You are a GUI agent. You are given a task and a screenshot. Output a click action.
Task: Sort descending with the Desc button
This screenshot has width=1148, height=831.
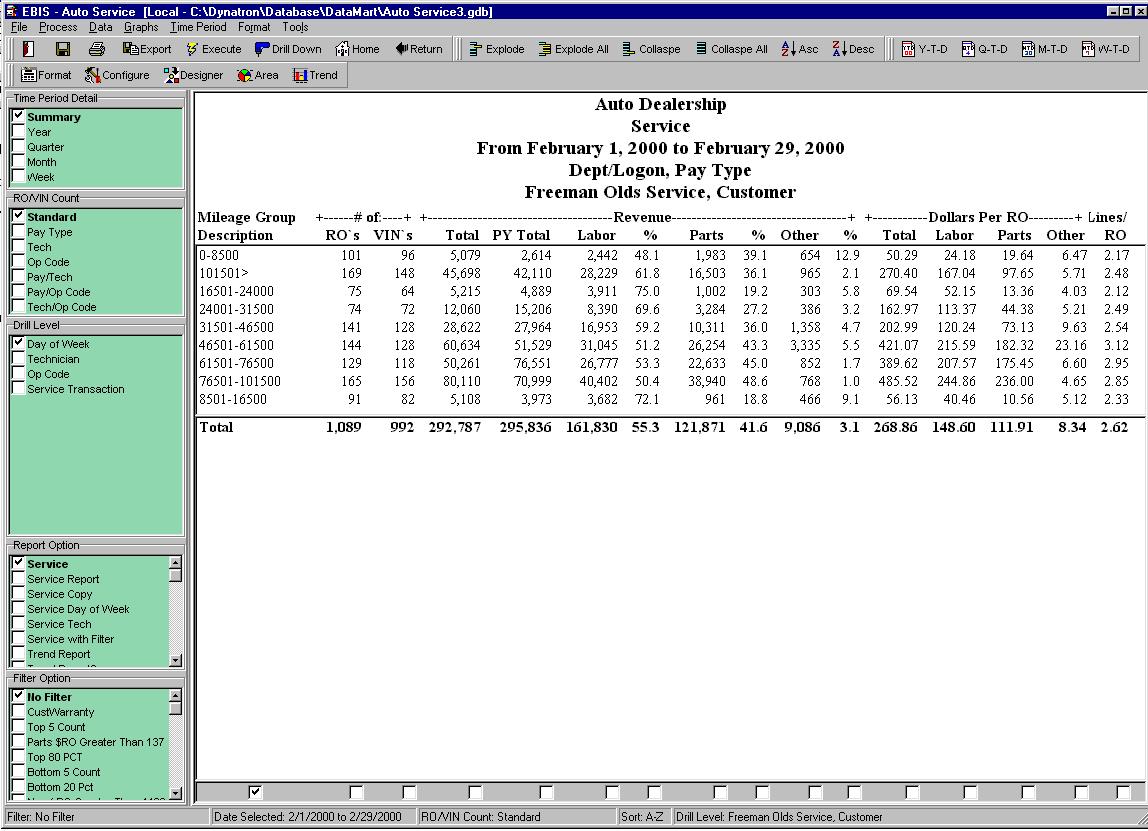pos(853,49)
